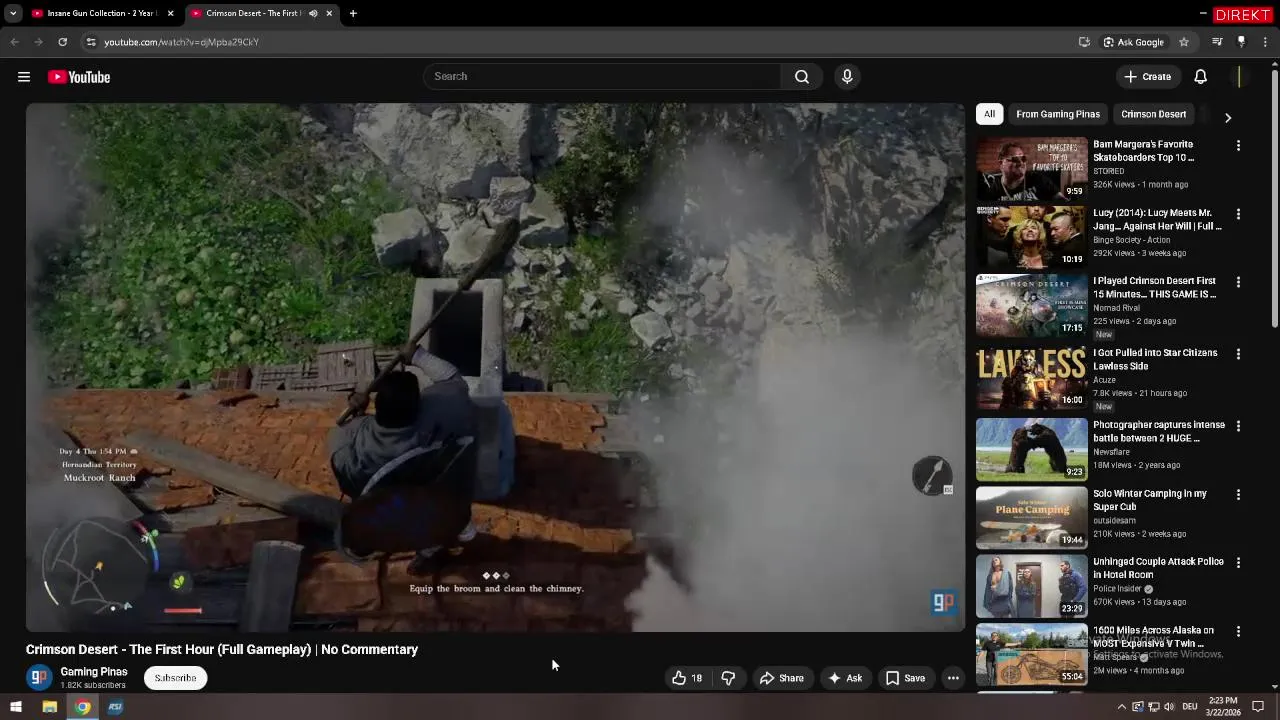Open options for Solo Winter Camping video
Image resolution: width=1280 pixels, height=720 pixels.
click(x=1238, y=494)
